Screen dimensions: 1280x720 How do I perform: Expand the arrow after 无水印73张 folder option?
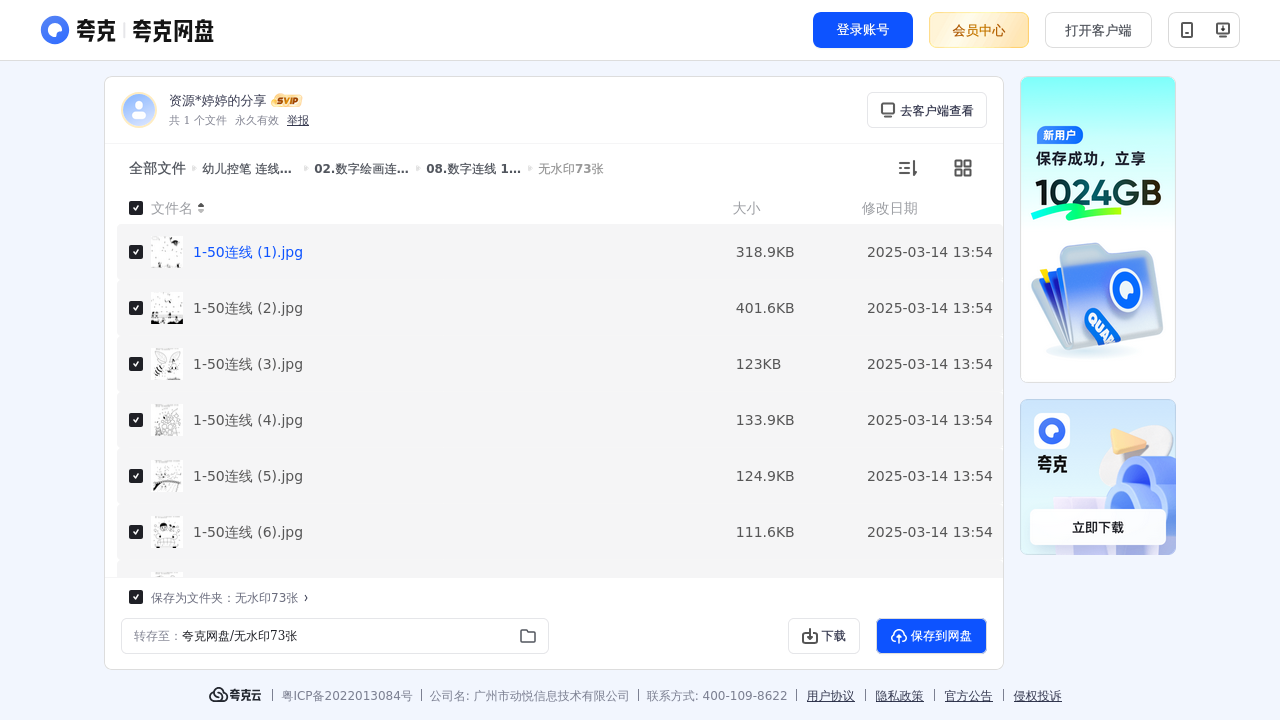click(306, 598)
